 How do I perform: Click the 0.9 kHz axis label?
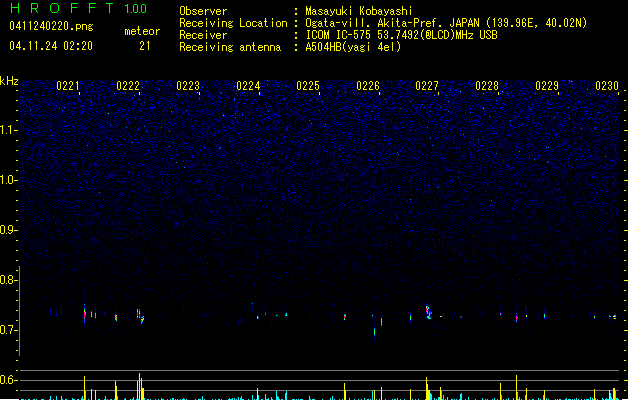click(9, 230)
